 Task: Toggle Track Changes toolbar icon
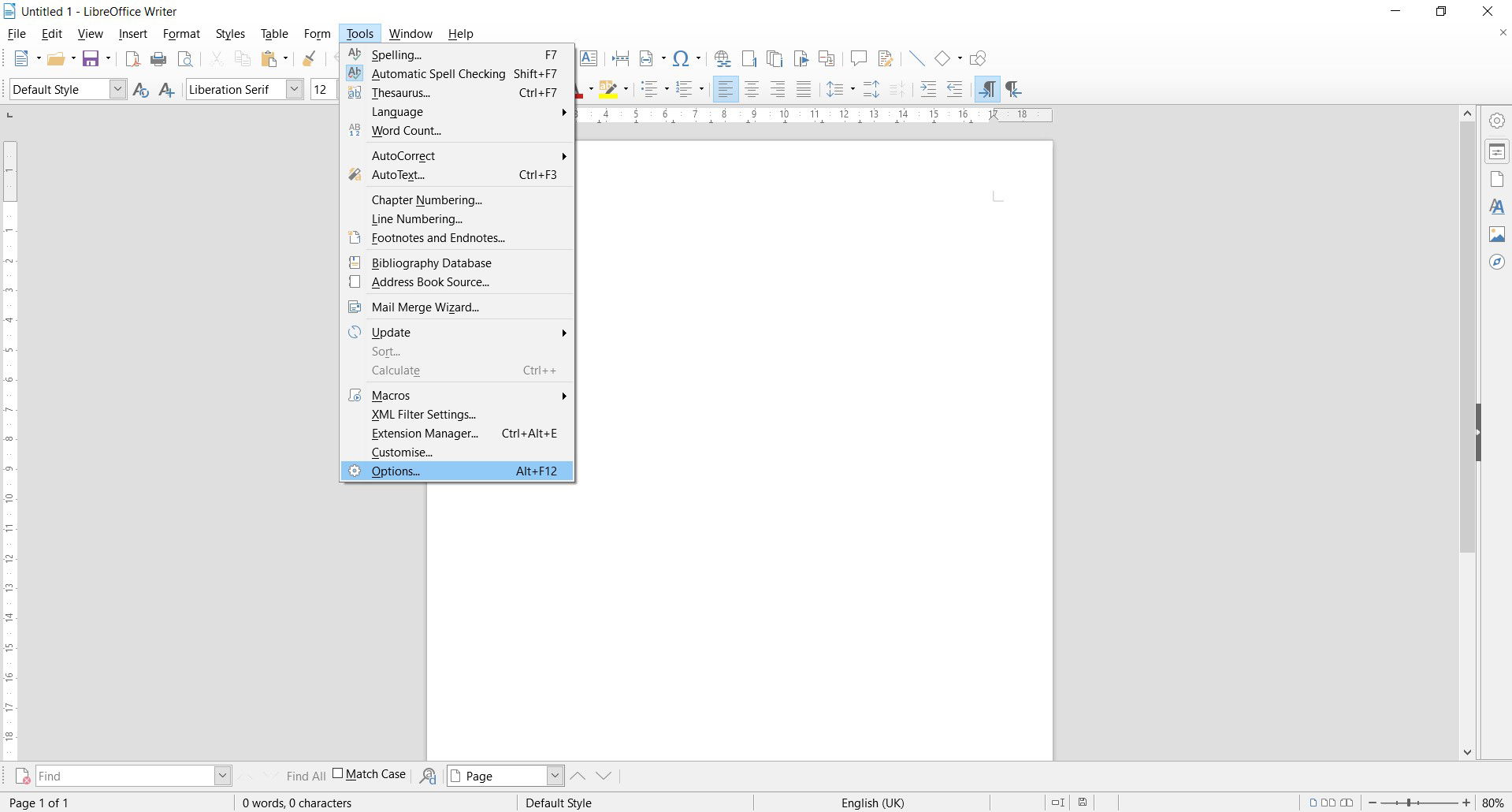click(885, 58)
